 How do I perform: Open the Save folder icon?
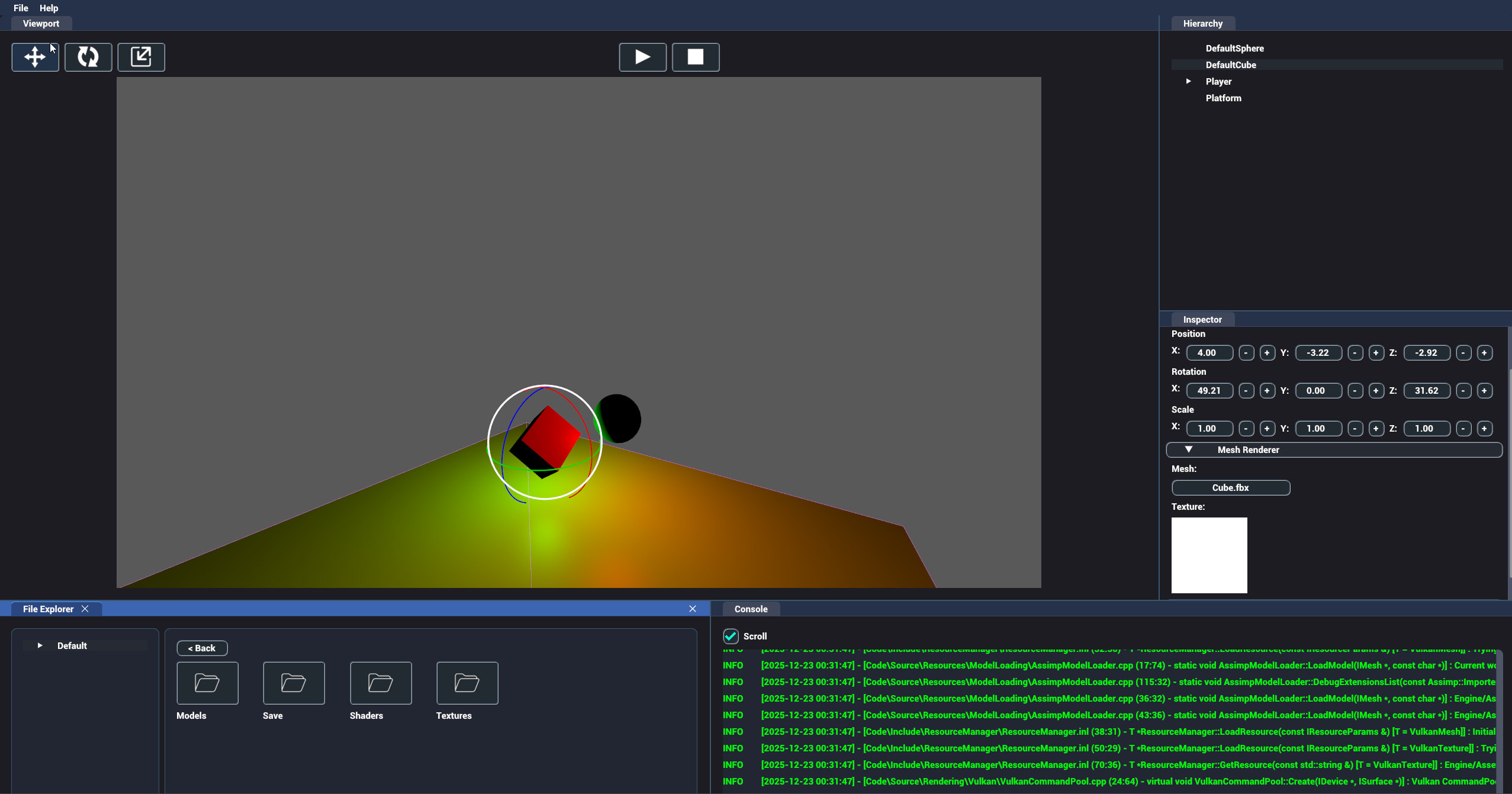294,683
